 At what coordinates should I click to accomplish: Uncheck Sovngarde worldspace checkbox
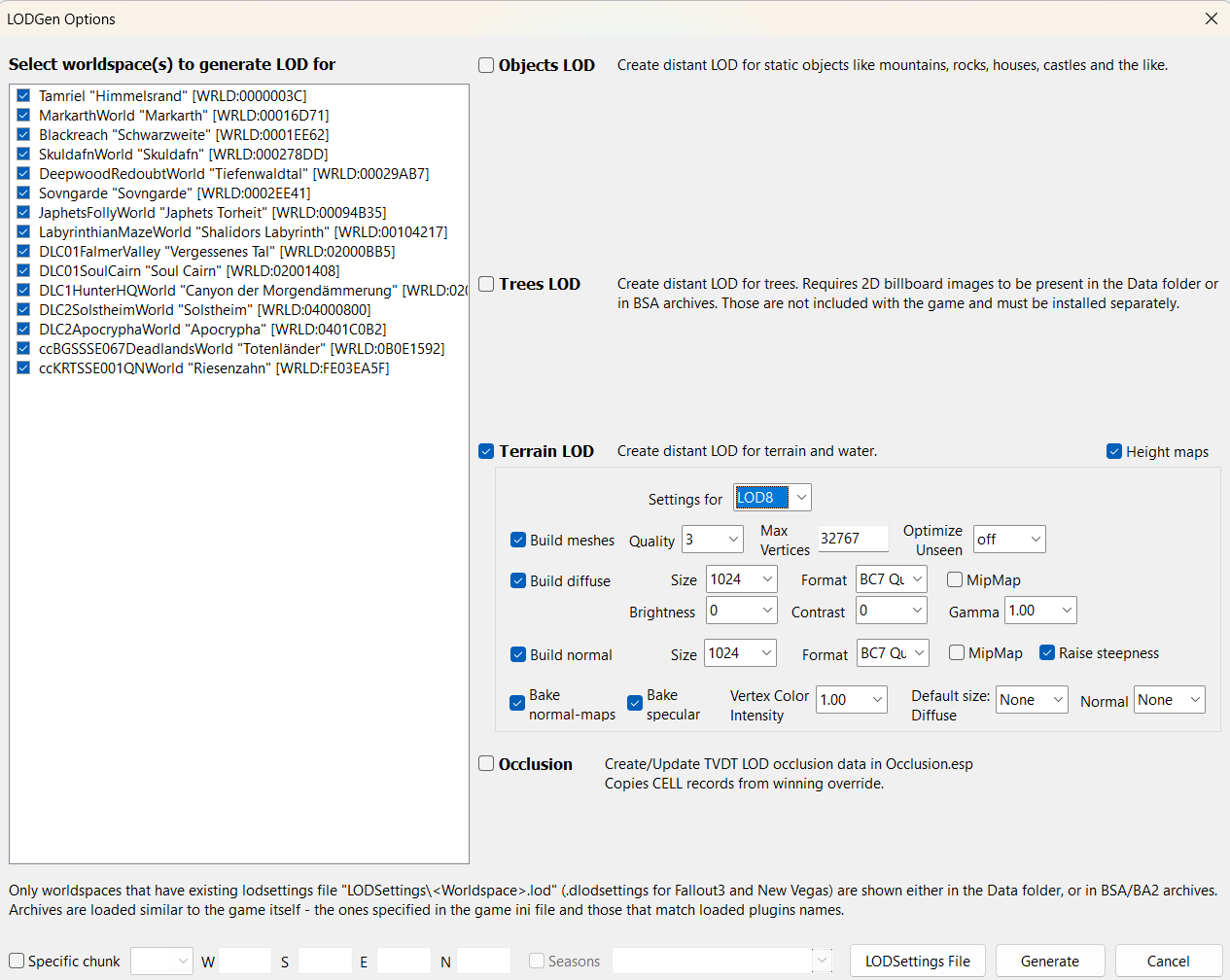[x=23, y=192]
